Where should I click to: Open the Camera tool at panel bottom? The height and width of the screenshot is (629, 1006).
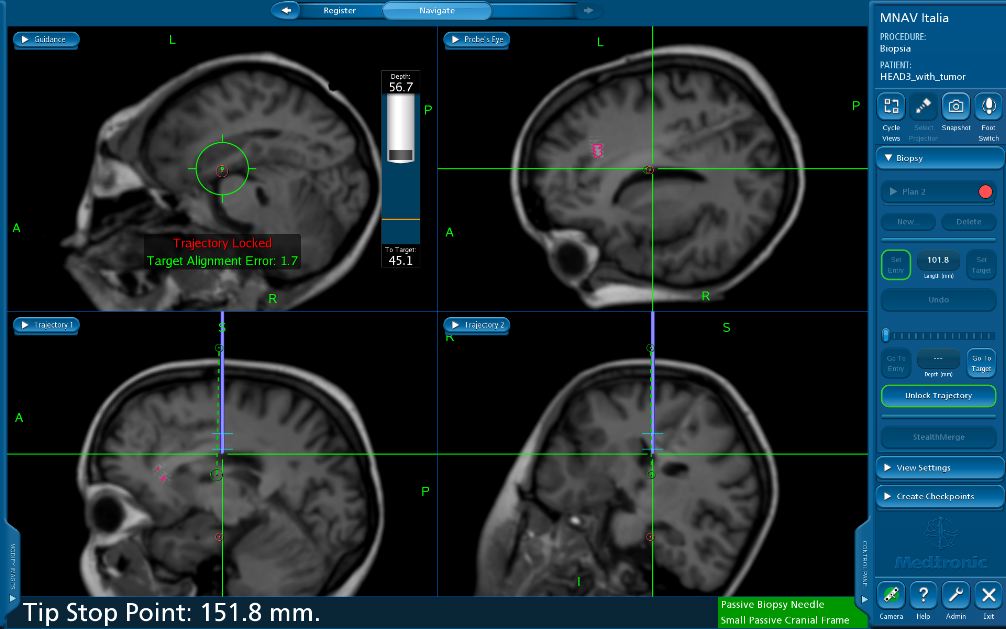[891, 596]
